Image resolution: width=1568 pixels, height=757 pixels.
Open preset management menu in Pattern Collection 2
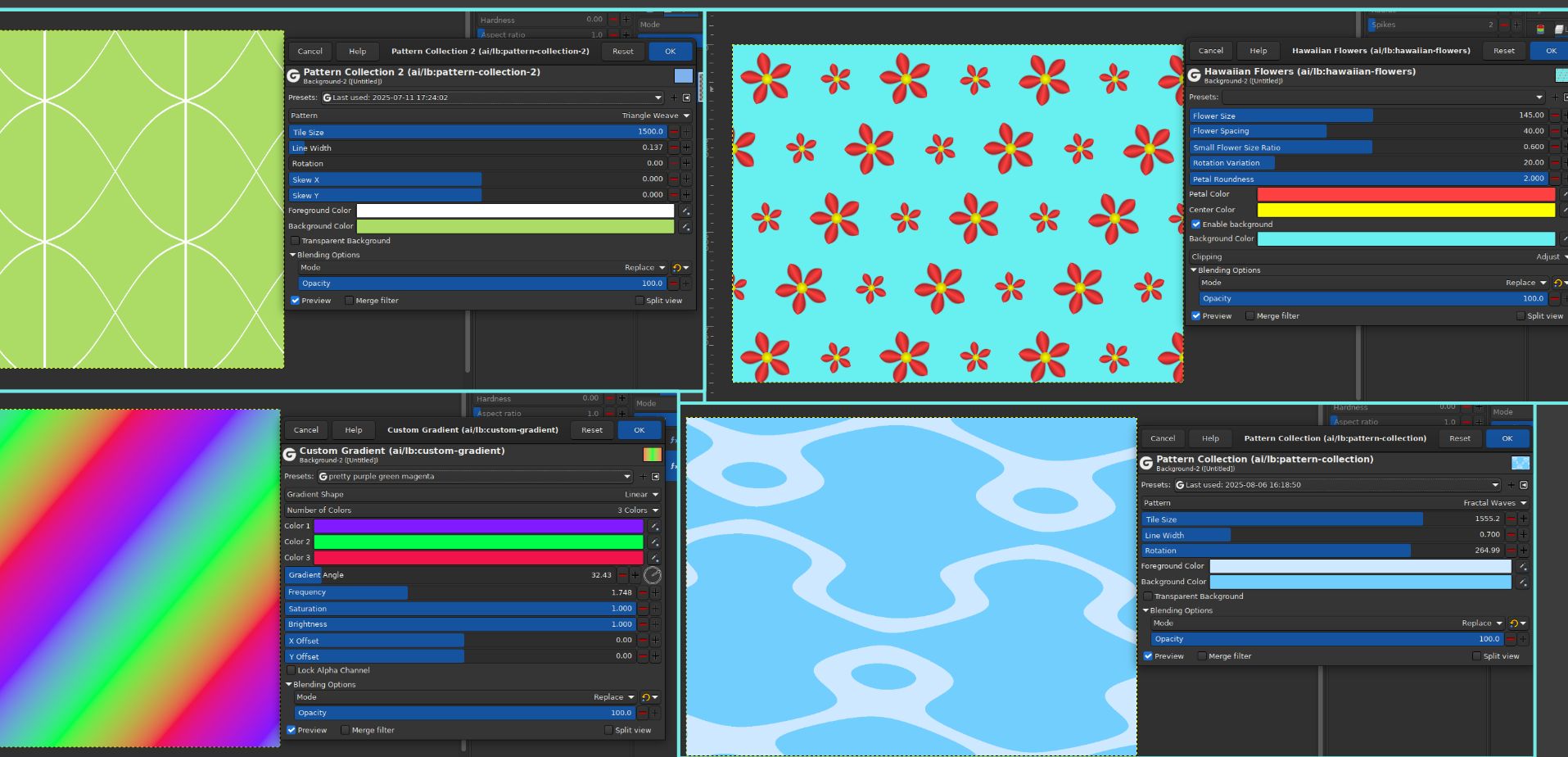[686, 97]
